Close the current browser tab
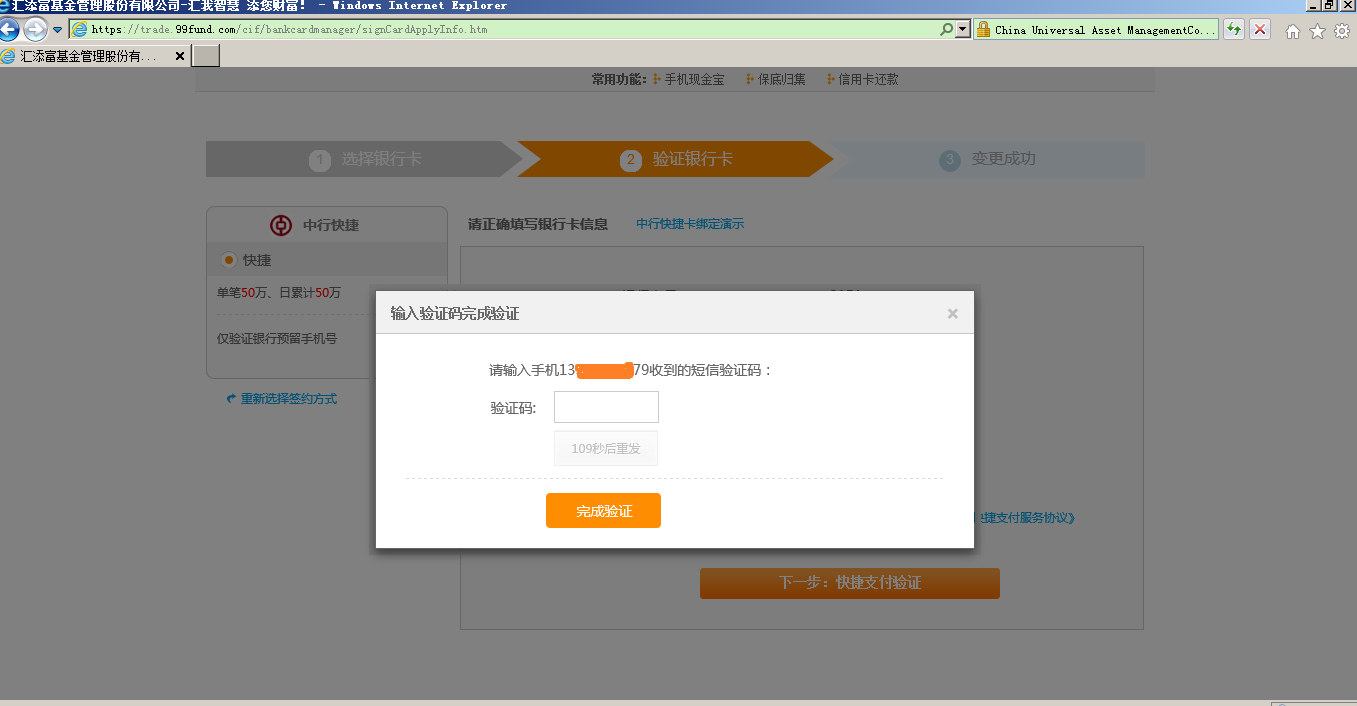Screen dimensions: 1357x706 [180, 56]
